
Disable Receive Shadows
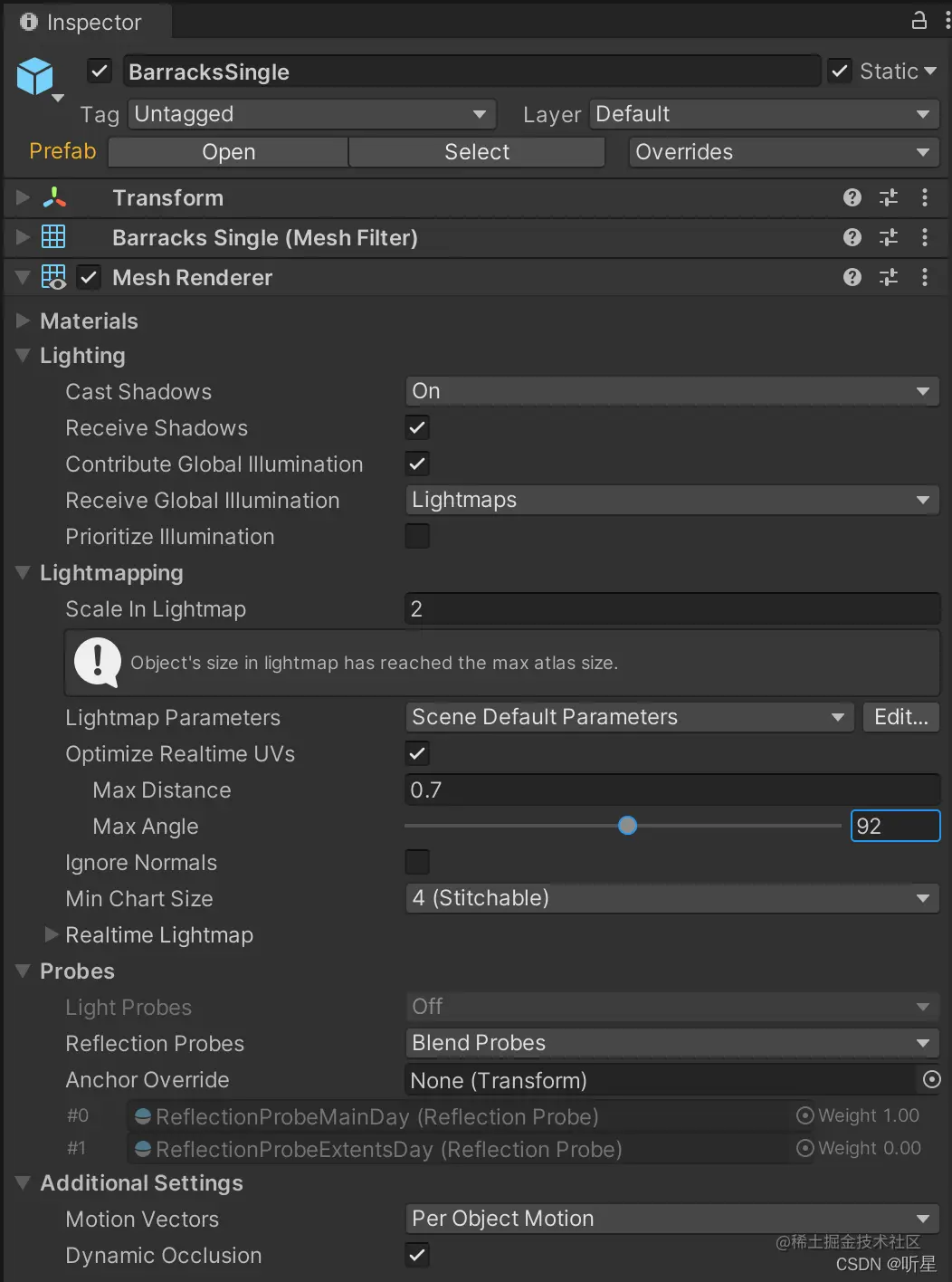click(416, 427)
